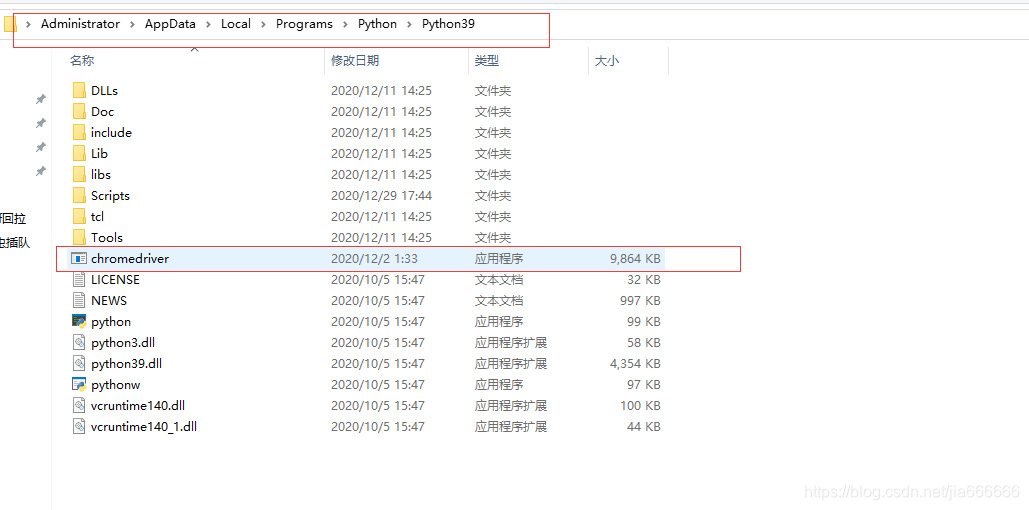Image resolution: width=1029 pixels, height=510 pixels.
Task: Click the vcruntime140_1.dll file icon
Action: pos(79,427)
